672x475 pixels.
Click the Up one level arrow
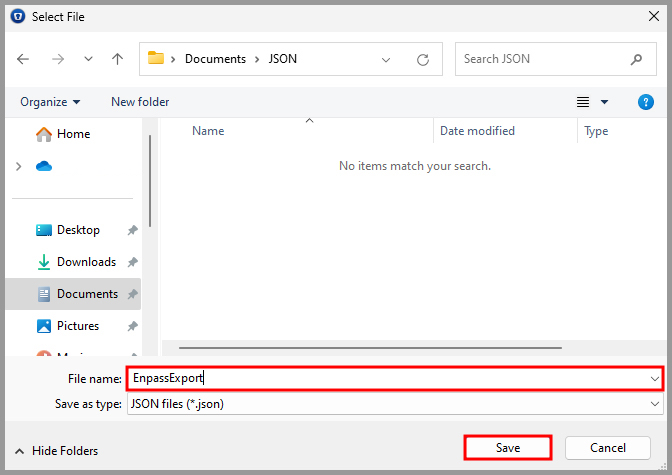[117, 59]
